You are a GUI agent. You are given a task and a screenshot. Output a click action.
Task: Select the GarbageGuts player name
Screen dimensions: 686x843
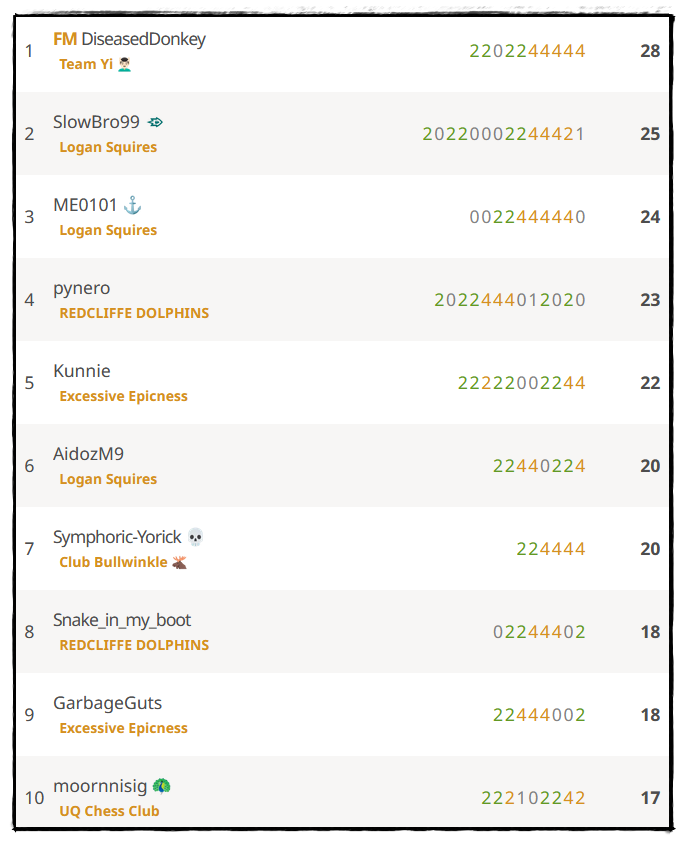pyautogui.click(x=108, y=703)
